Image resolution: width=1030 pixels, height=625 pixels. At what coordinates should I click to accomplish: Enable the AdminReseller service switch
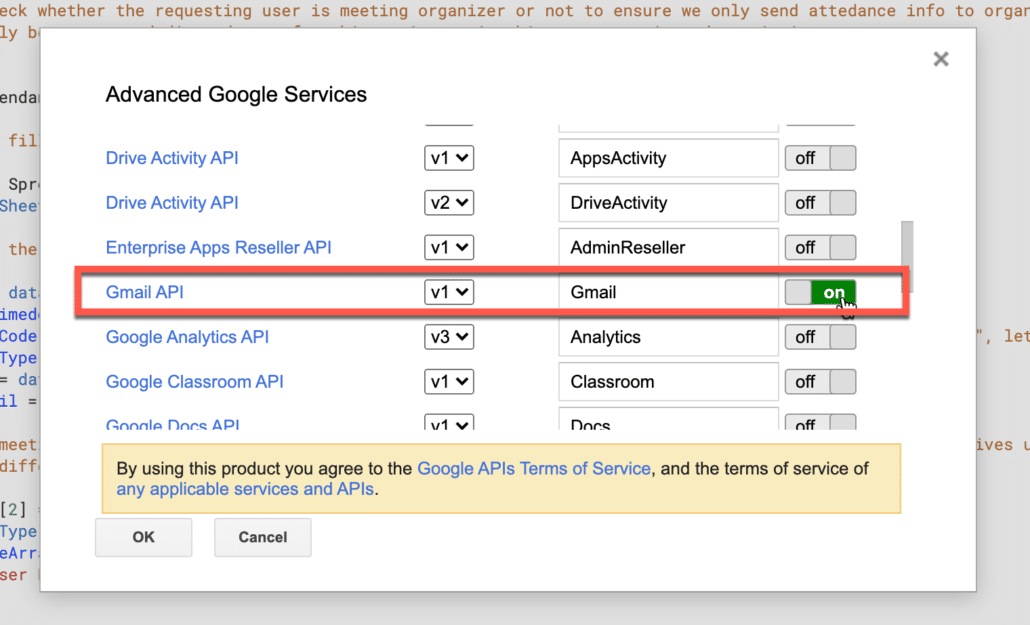[820, 248]
